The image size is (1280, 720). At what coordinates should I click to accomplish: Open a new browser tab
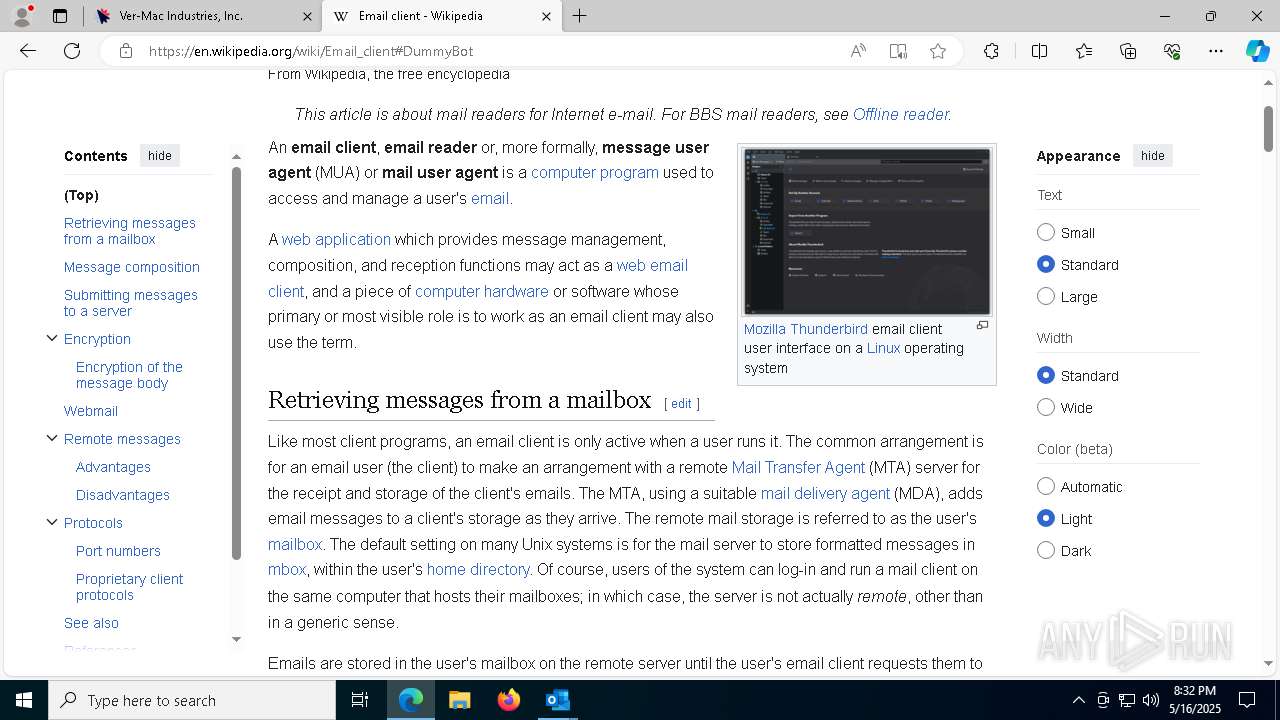pos(579,16)
